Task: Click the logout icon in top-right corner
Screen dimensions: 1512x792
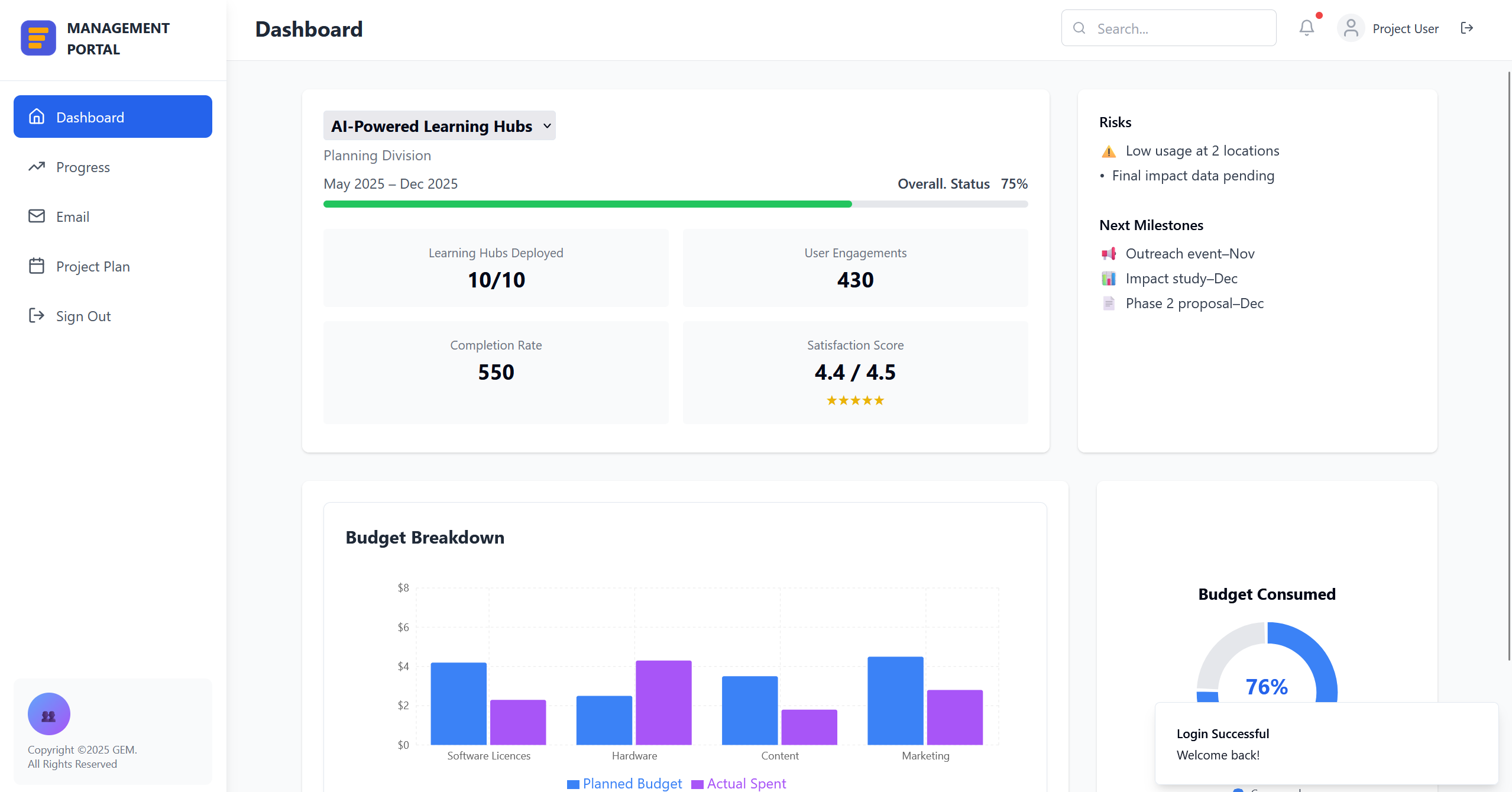Action: coord(1468,28)
